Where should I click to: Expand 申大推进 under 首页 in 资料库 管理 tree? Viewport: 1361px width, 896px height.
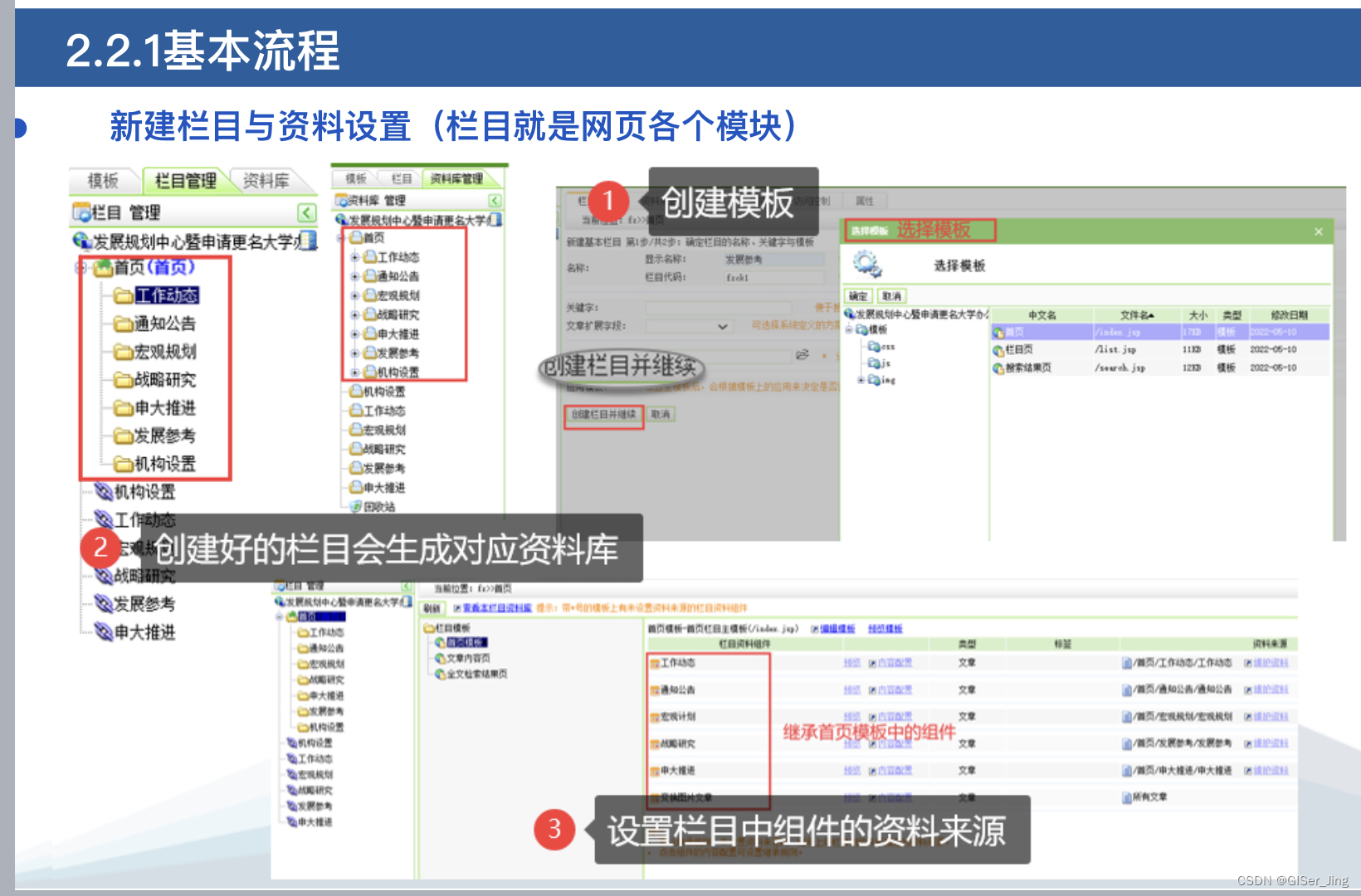click(x=355, y=334)
